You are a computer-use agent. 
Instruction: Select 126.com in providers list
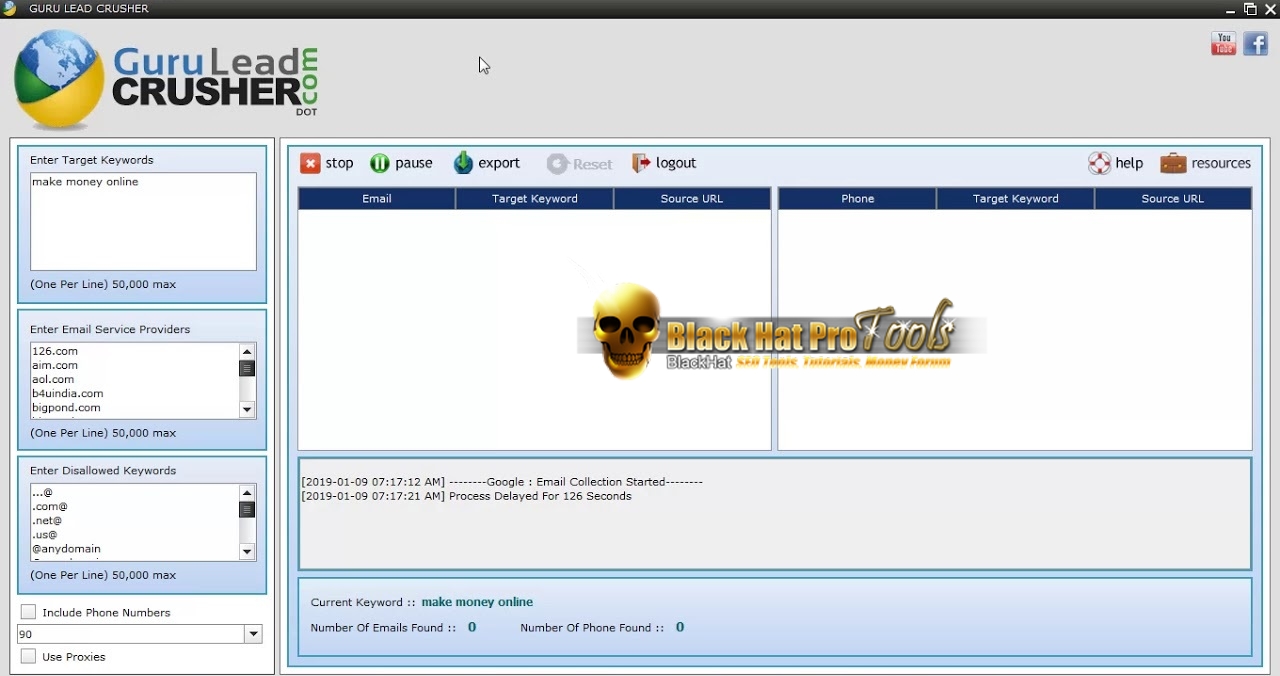[55, 351]
